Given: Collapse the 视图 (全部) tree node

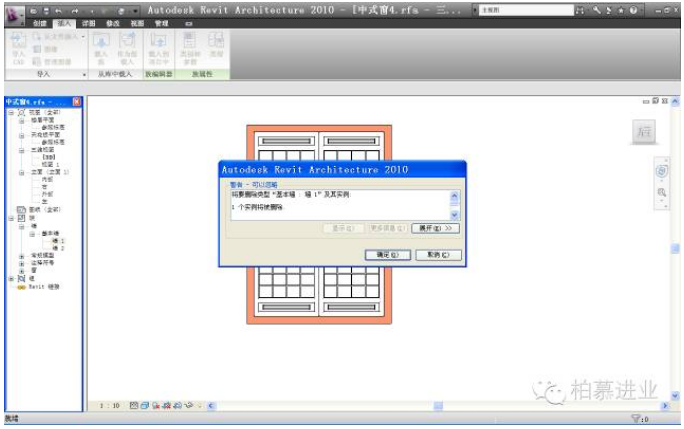Looking at the screenshot, I should coord(11,112).
